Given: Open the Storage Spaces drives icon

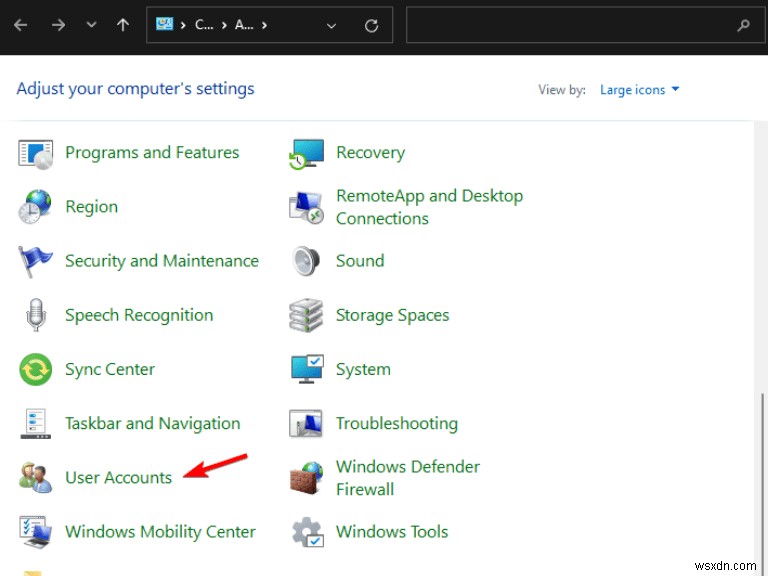Looking at the screenshot, I should 307,315.
